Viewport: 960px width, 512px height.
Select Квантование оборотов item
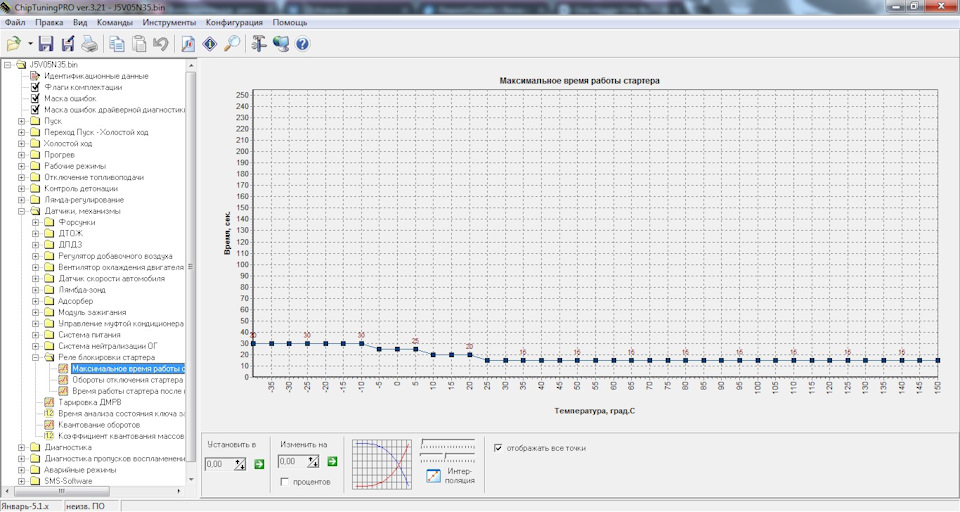pos(99,424)
